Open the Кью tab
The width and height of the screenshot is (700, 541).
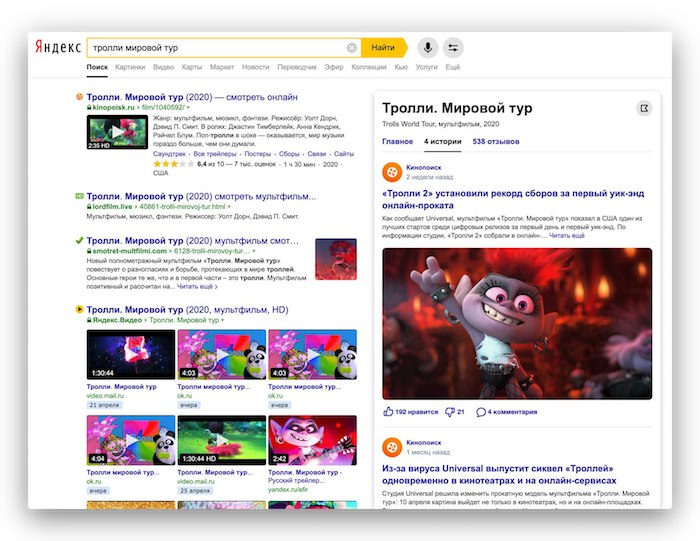coord(401,67)
